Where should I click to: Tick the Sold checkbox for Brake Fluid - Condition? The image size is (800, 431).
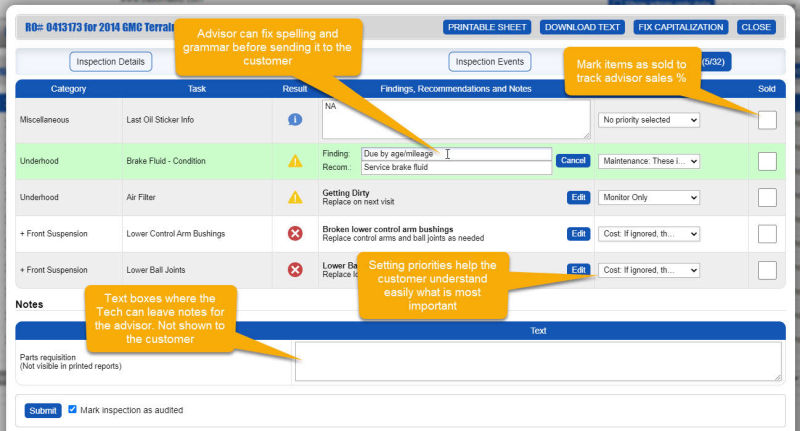pos(767,161)
